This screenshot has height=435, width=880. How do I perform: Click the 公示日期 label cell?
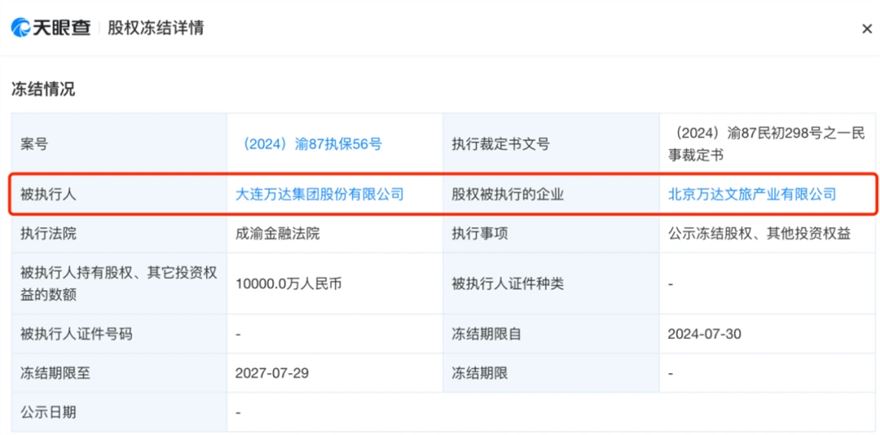(48, 411)
